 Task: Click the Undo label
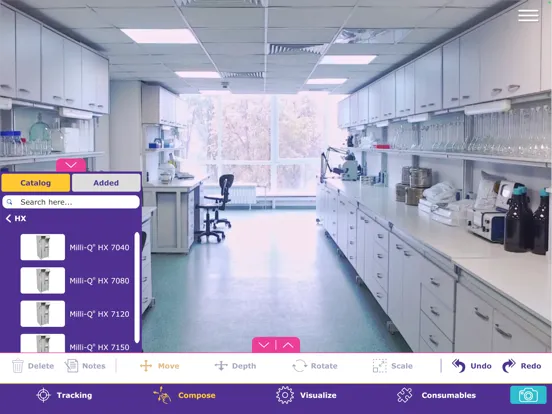(481, 366)
